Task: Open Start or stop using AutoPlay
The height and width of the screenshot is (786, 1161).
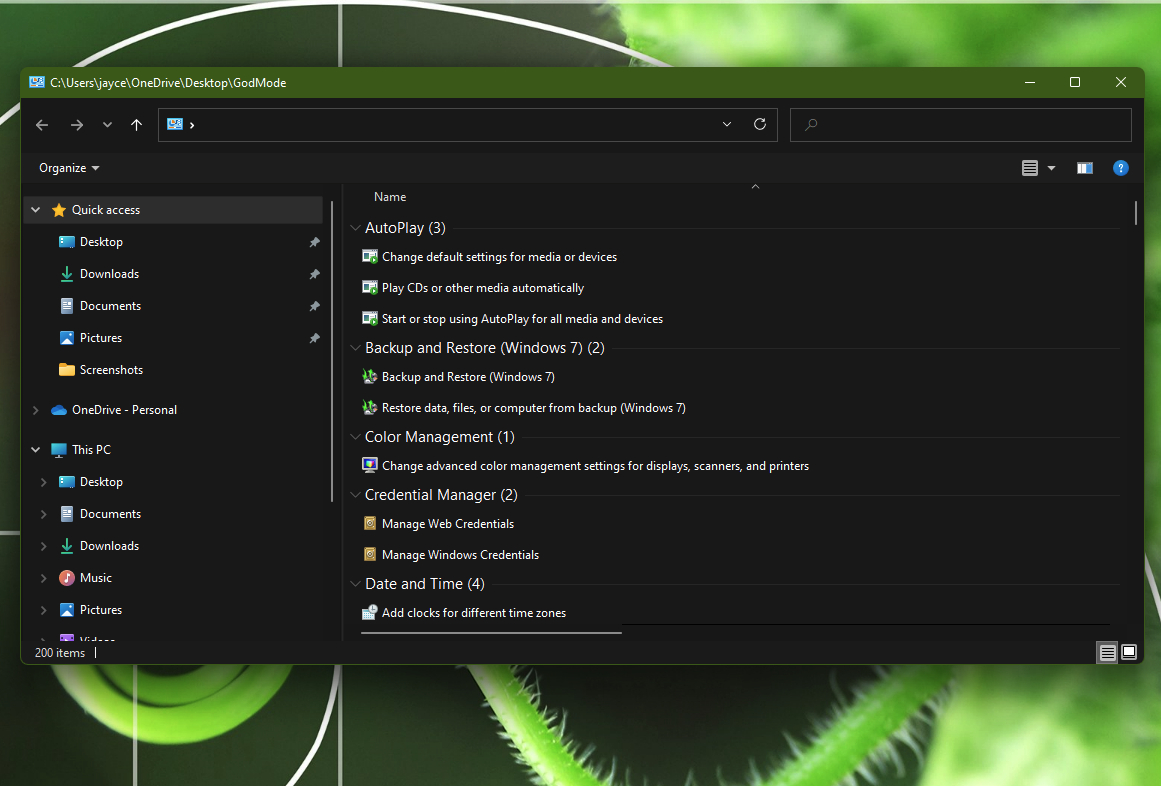Action: [522, 319]
